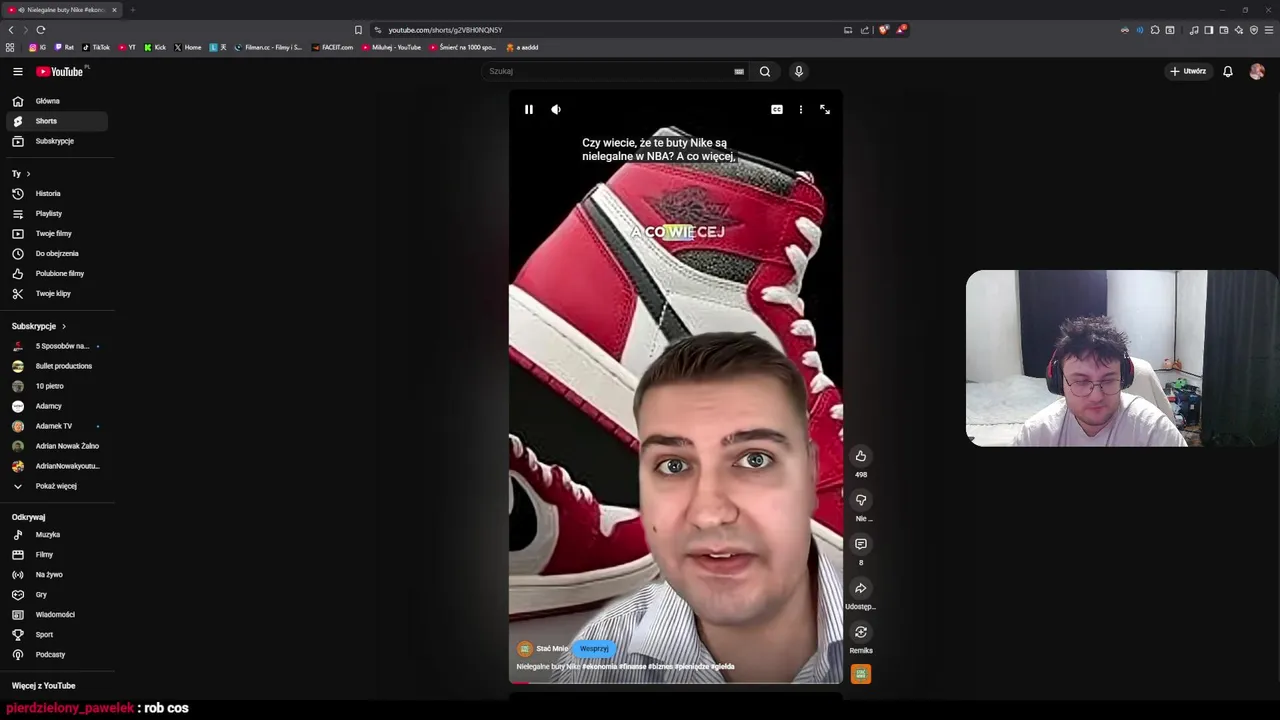1280x720 pixels.
Task: Open Playlisty in the sidebar
Action: pos(57,213)
